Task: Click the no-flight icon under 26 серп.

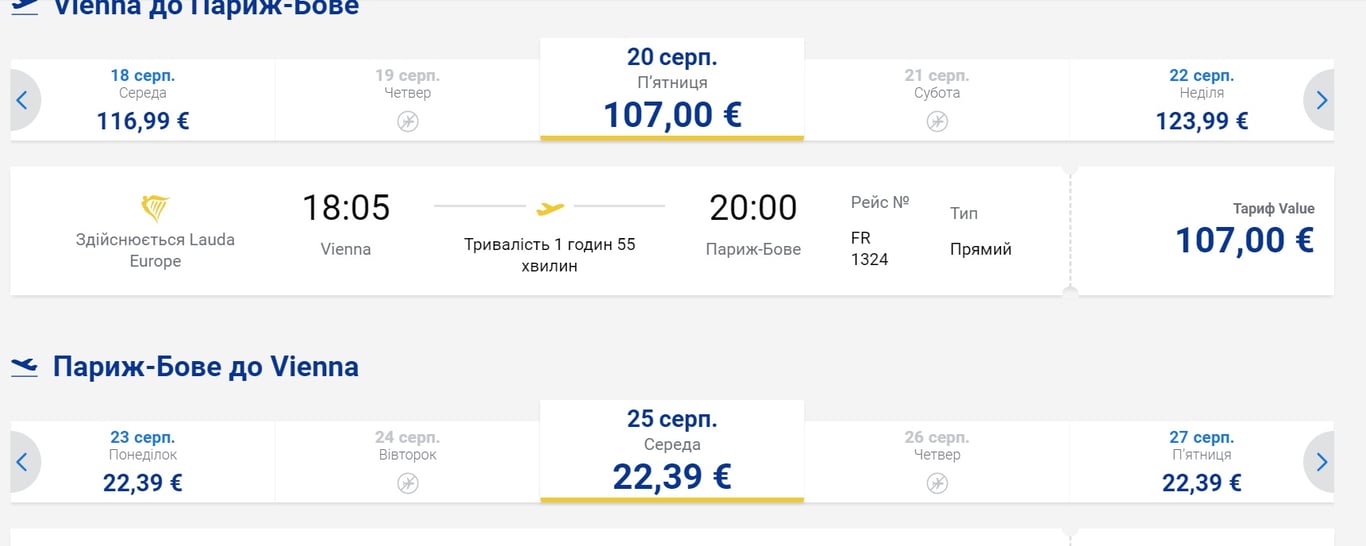Action: [x=936, y=483]
